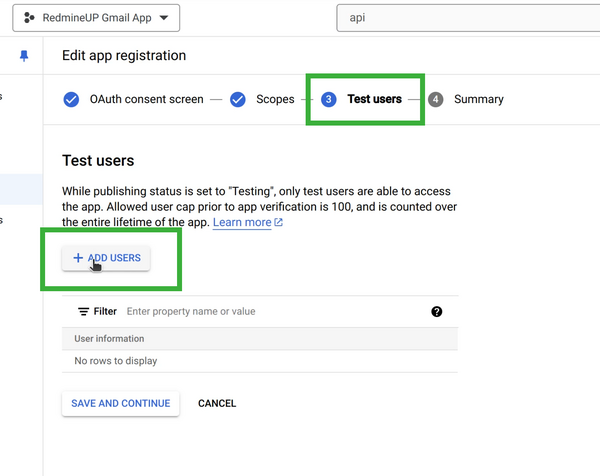Image resolution: width=600 pixels, height=476 pixels.
Task: Jump to the Summary step
Action: tap(478, 99)
